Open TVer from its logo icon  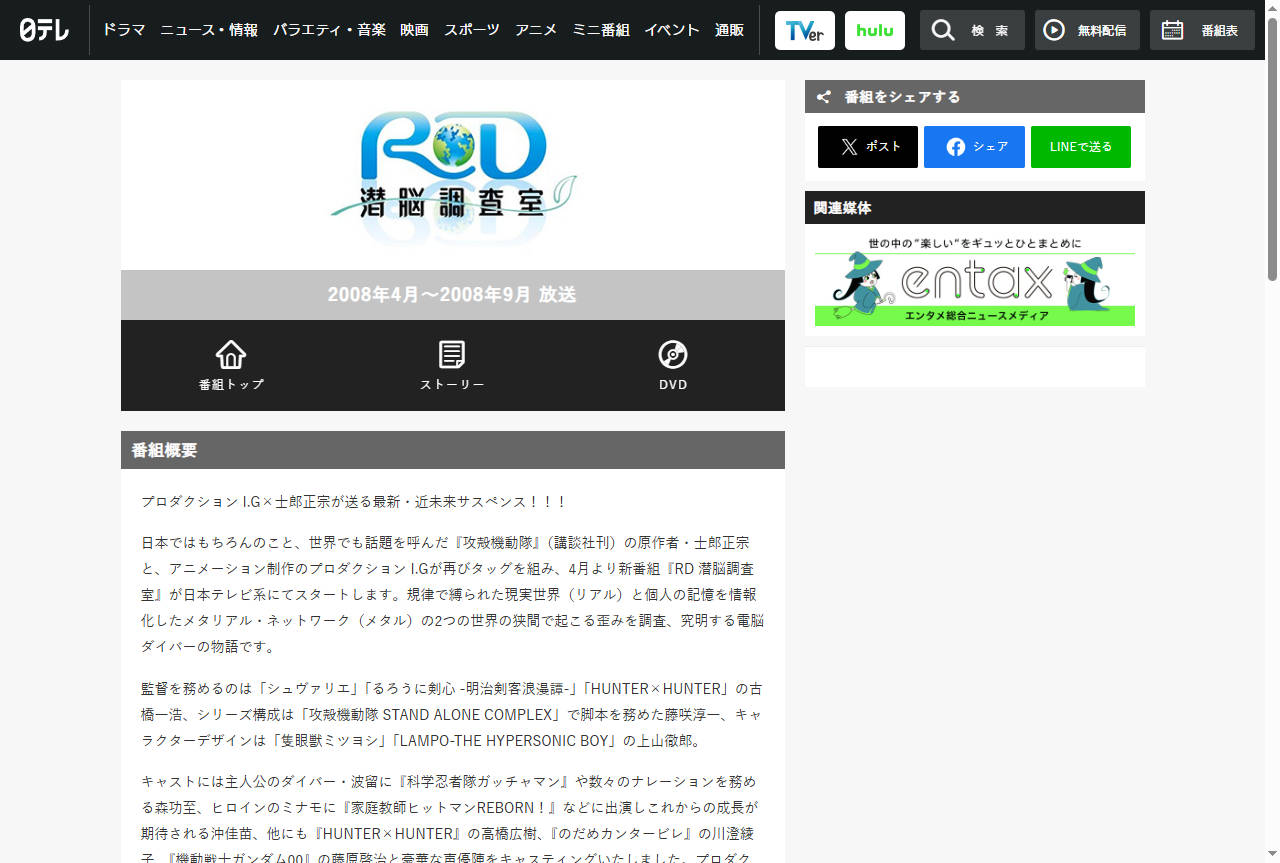(804, 30)
